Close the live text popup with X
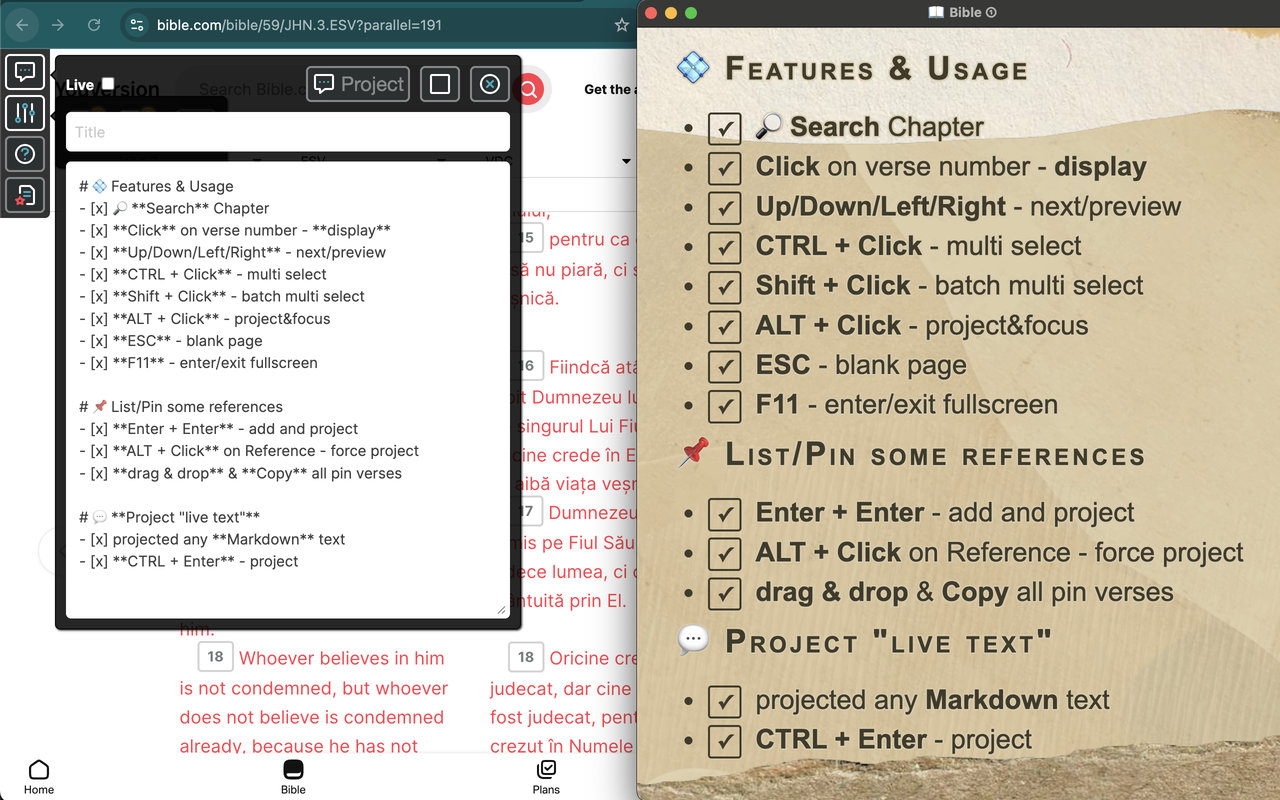The height and width of the screenshot is (800, 1280). (490, 84)
